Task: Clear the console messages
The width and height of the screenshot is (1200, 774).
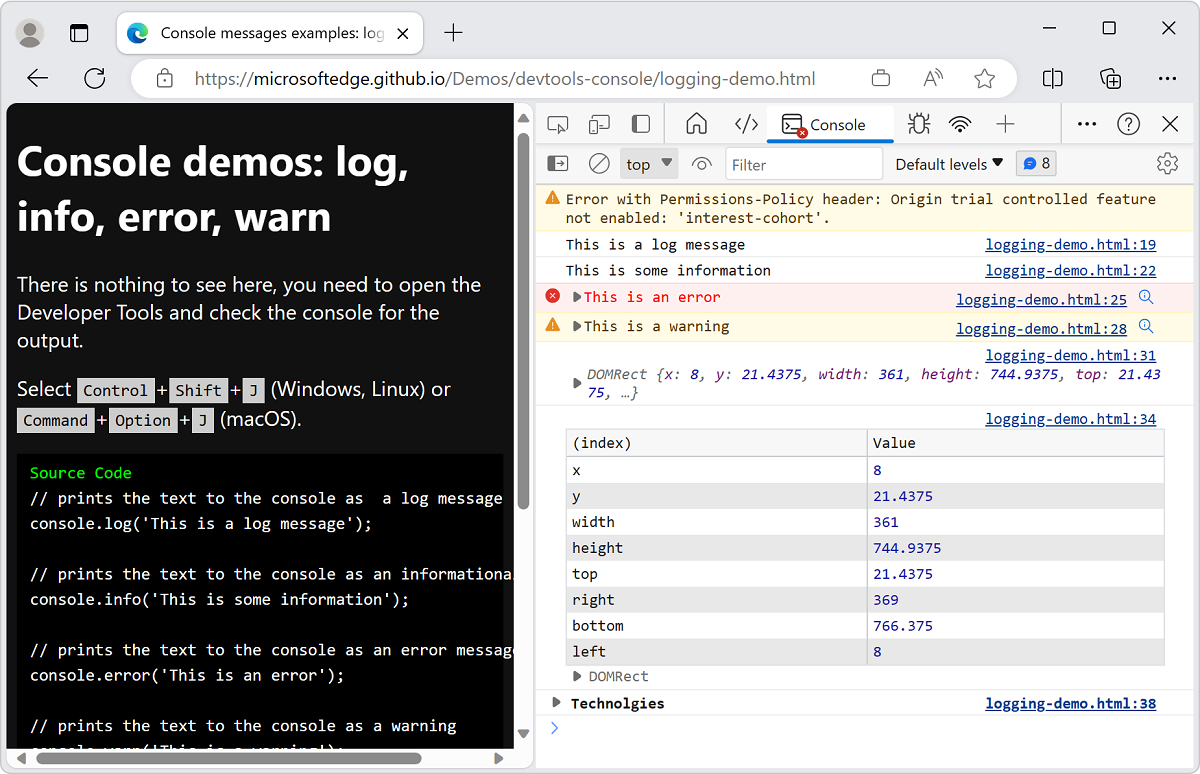Action: click(599, 163)
